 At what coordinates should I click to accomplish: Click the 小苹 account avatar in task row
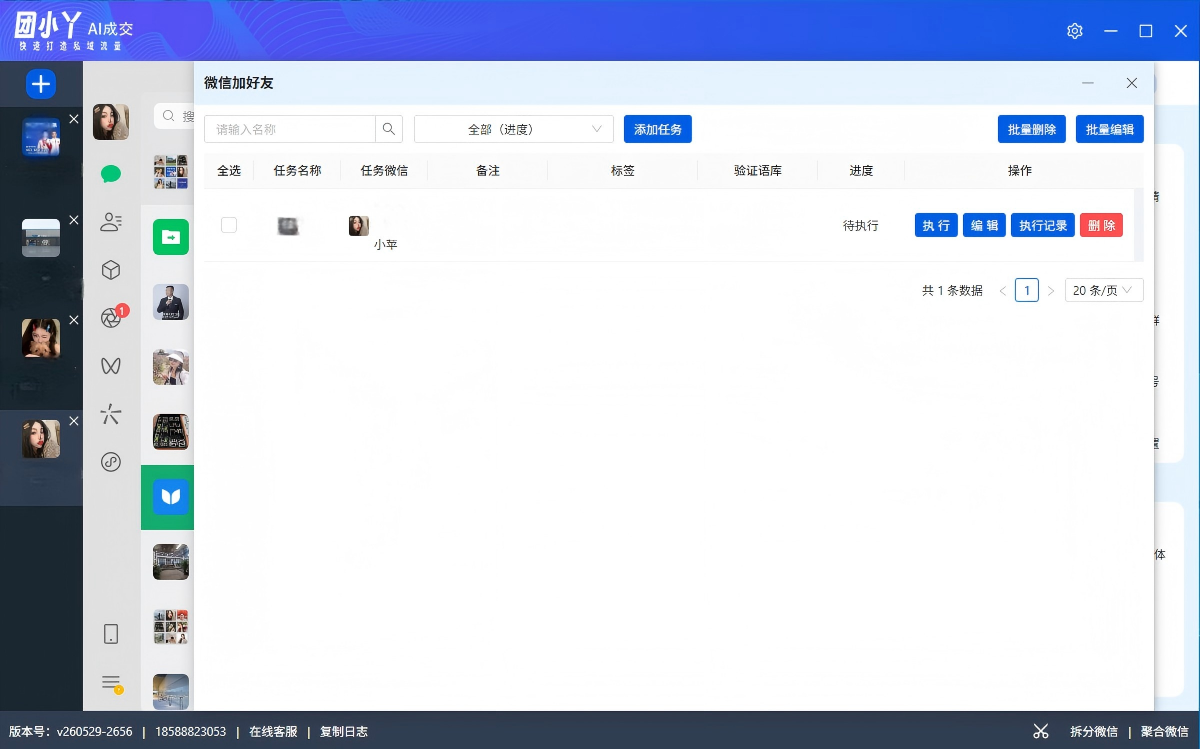click(358, 226)
